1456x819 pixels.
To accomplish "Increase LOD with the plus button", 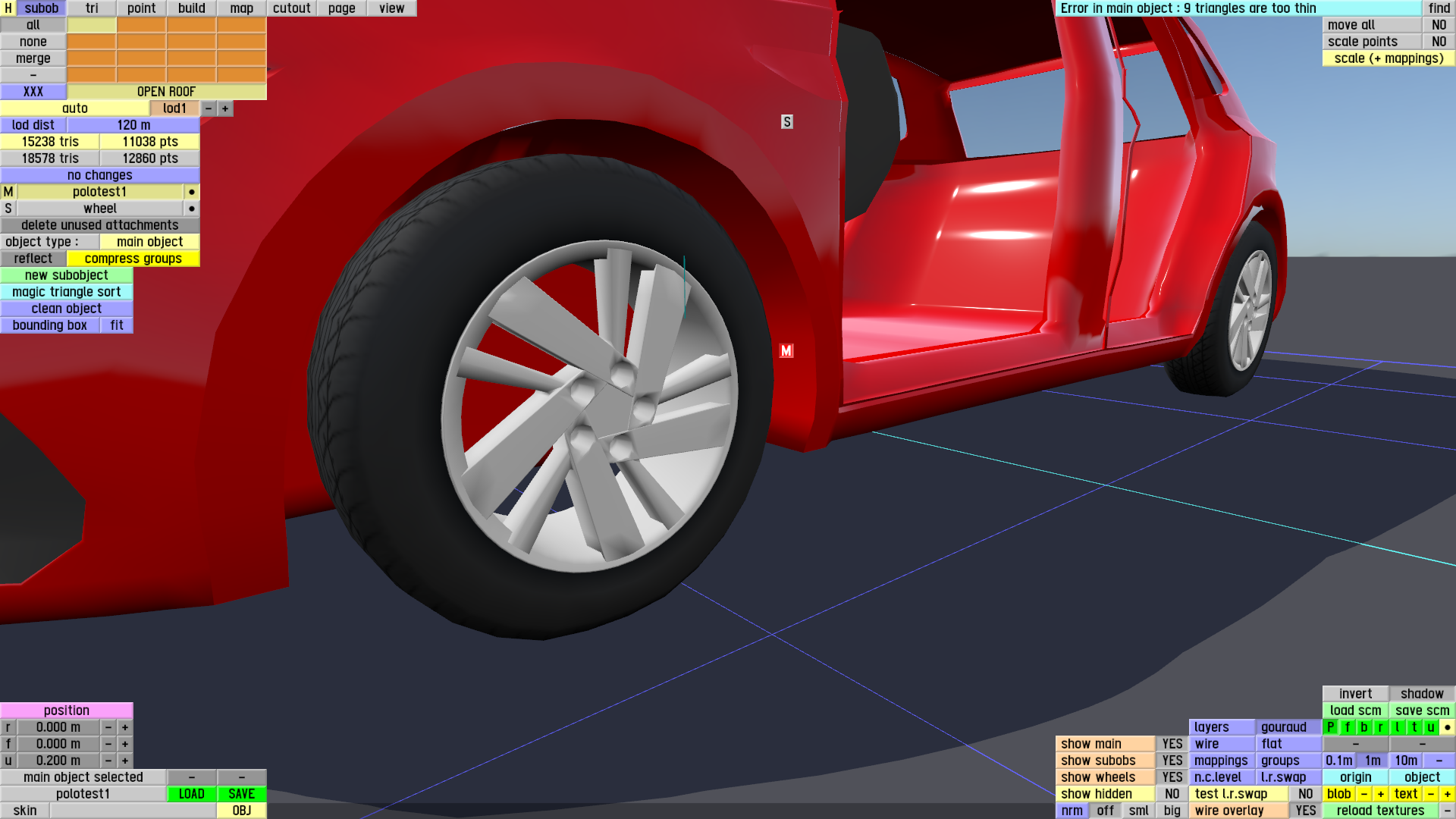I will (225, 108).
